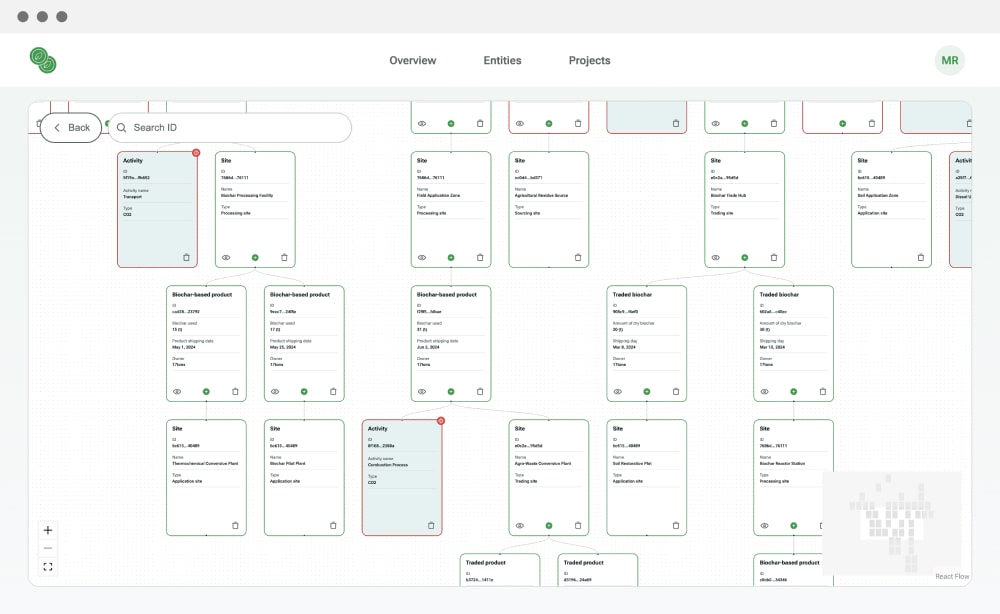Click the green leaf logo

click(x=43, y=60)
